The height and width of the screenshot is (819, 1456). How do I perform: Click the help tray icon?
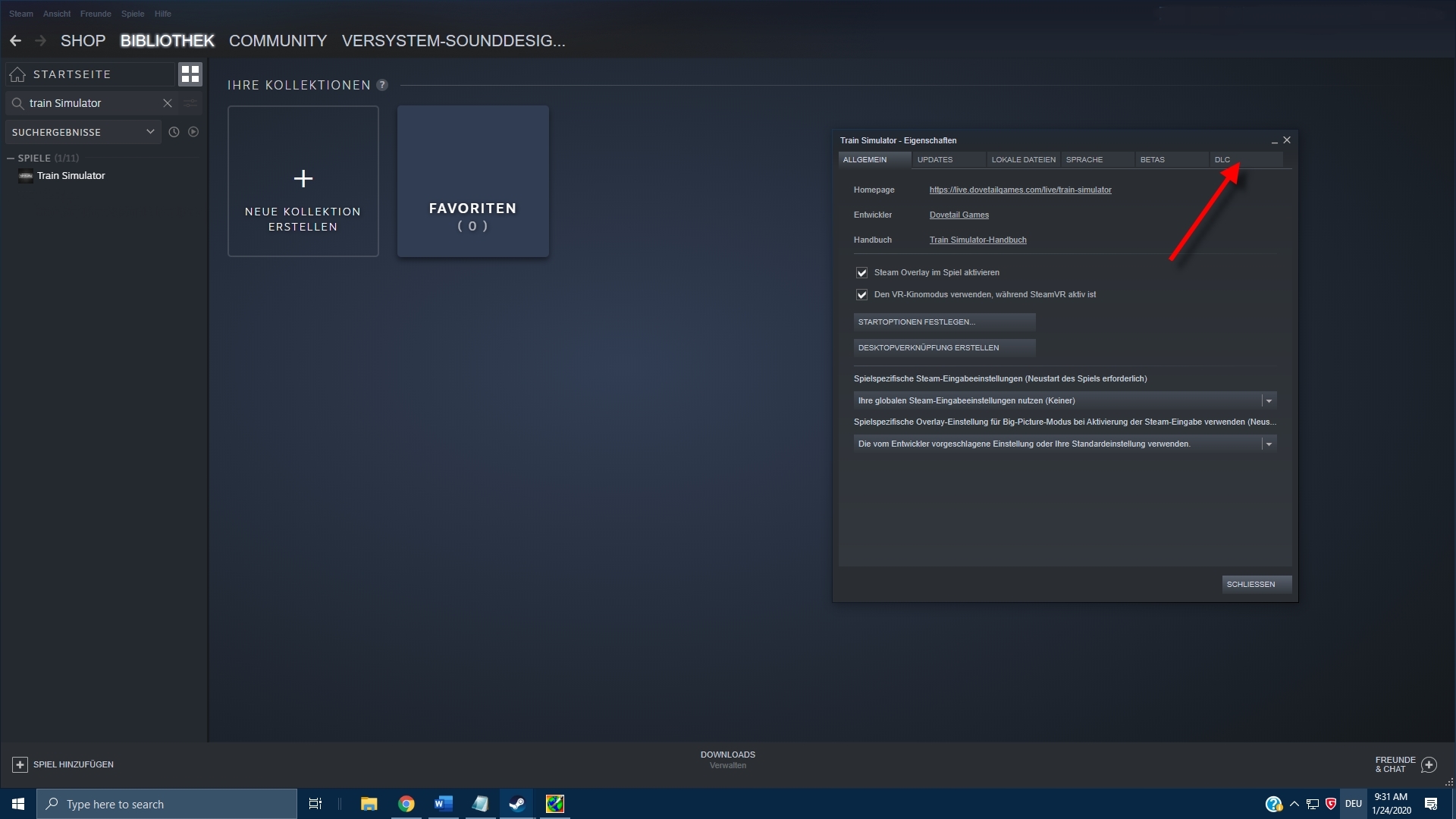point(1273,804)
